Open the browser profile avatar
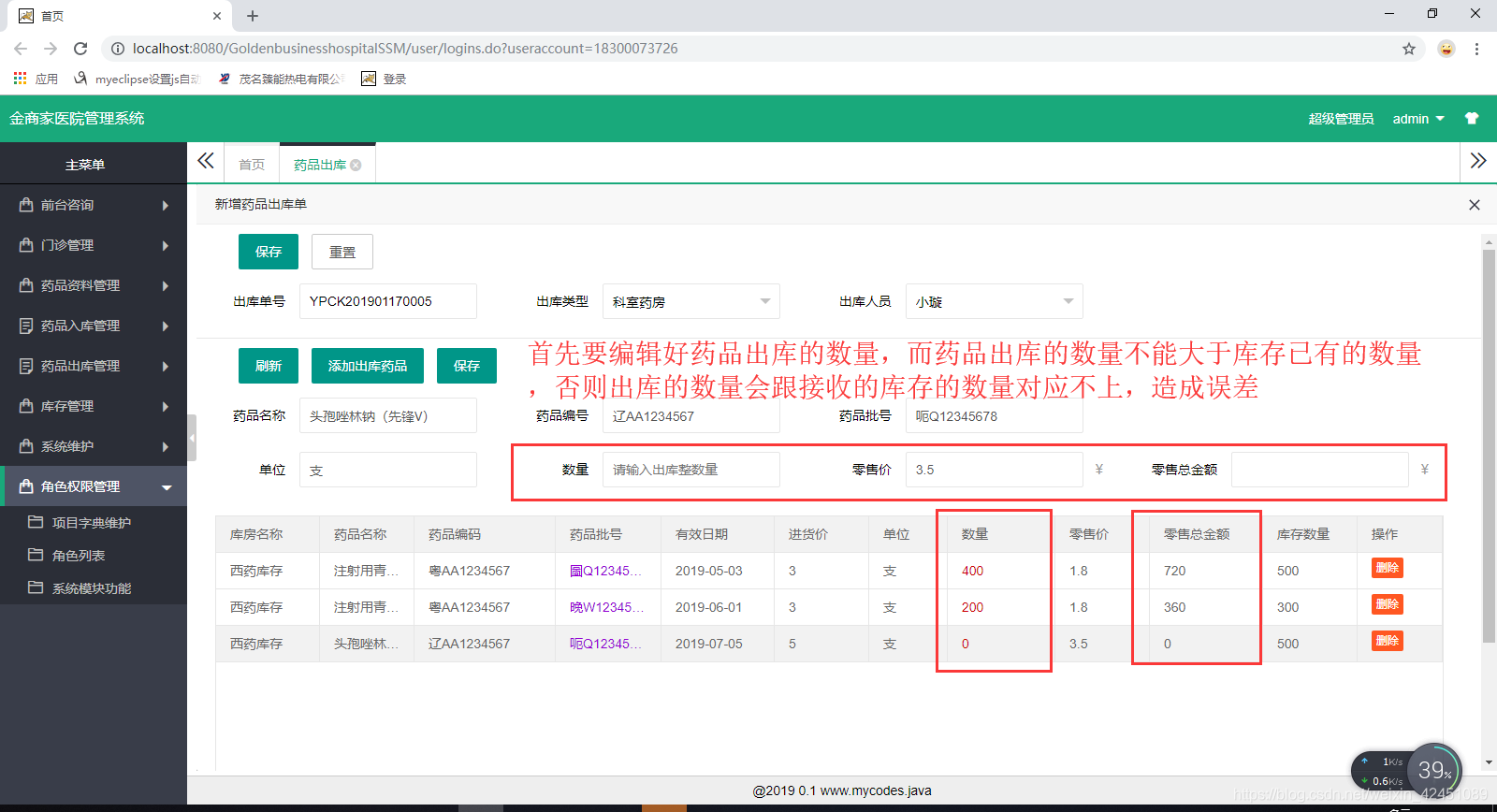 (x=1446, y=49)
